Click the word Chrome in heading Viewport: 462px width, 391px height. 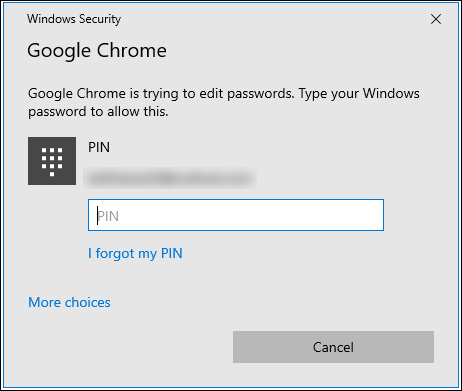(x=132, y=50)
